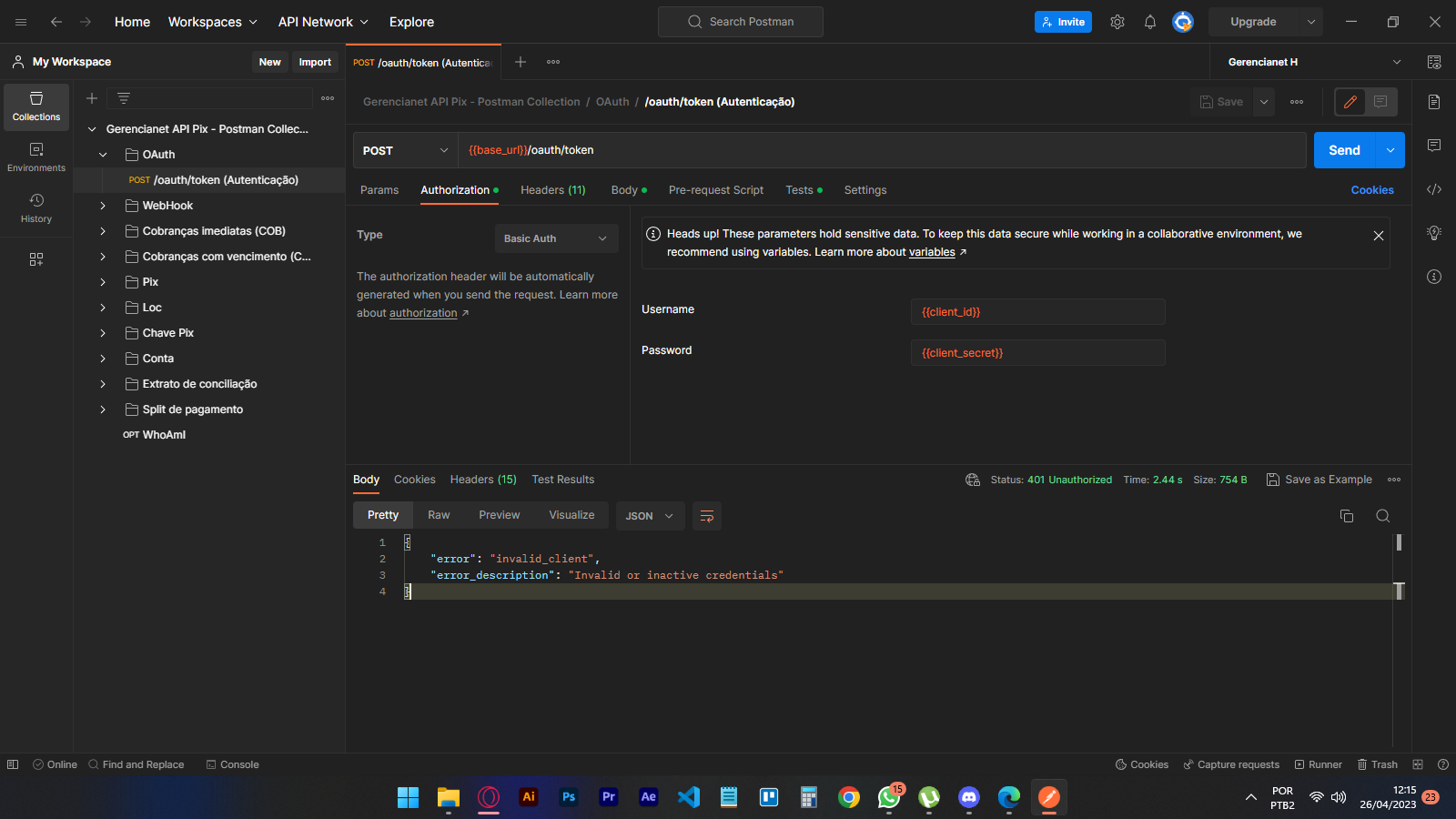Click the response network globe icon
Viewport: 1456px width, 819px height.
[x=973, y=480]
